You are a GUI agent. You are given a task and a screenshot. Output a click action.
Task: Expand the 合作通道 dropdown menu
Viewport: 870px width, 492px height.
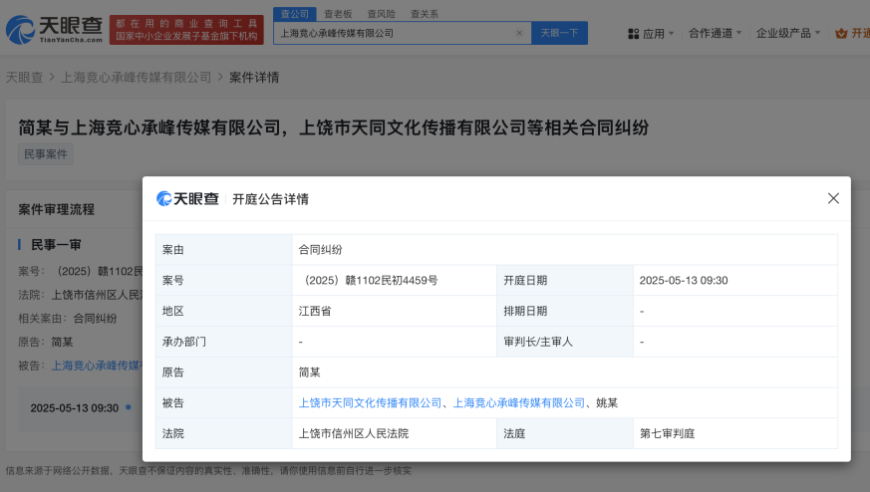click(715, 33)
